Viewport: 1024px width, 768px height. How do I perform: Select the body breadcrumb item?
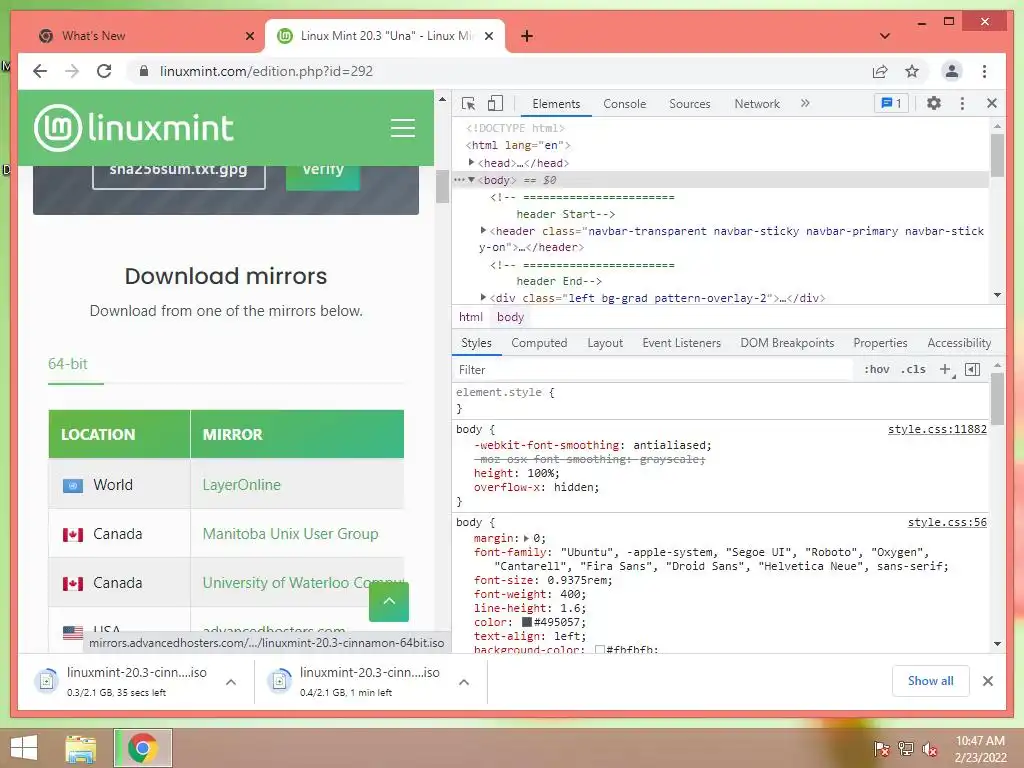[510, 317]
